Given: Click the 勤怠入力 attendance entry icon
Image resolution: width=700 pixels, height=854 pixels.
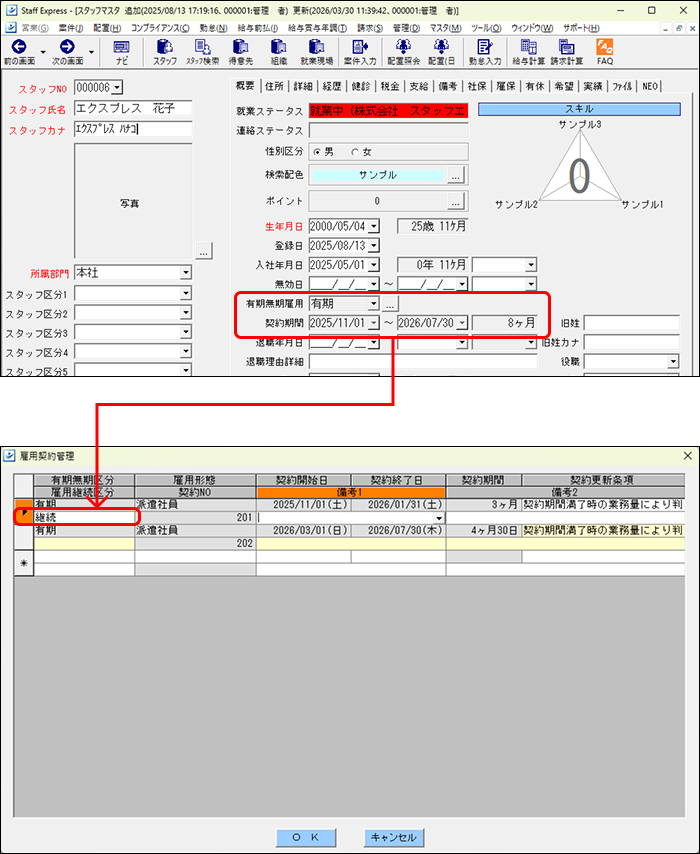Looking at the screenshot, I should (485, 47).
